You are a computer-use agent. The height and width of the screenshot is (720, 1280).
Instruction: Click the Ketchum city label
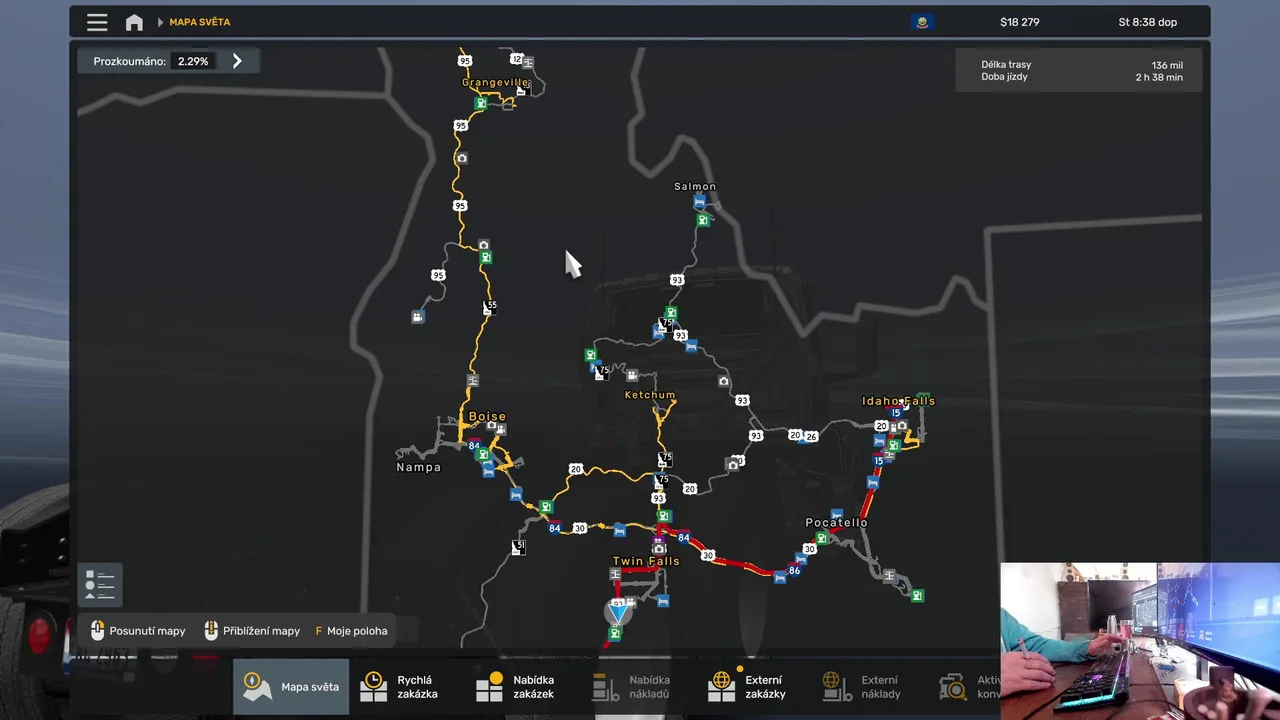650,395
